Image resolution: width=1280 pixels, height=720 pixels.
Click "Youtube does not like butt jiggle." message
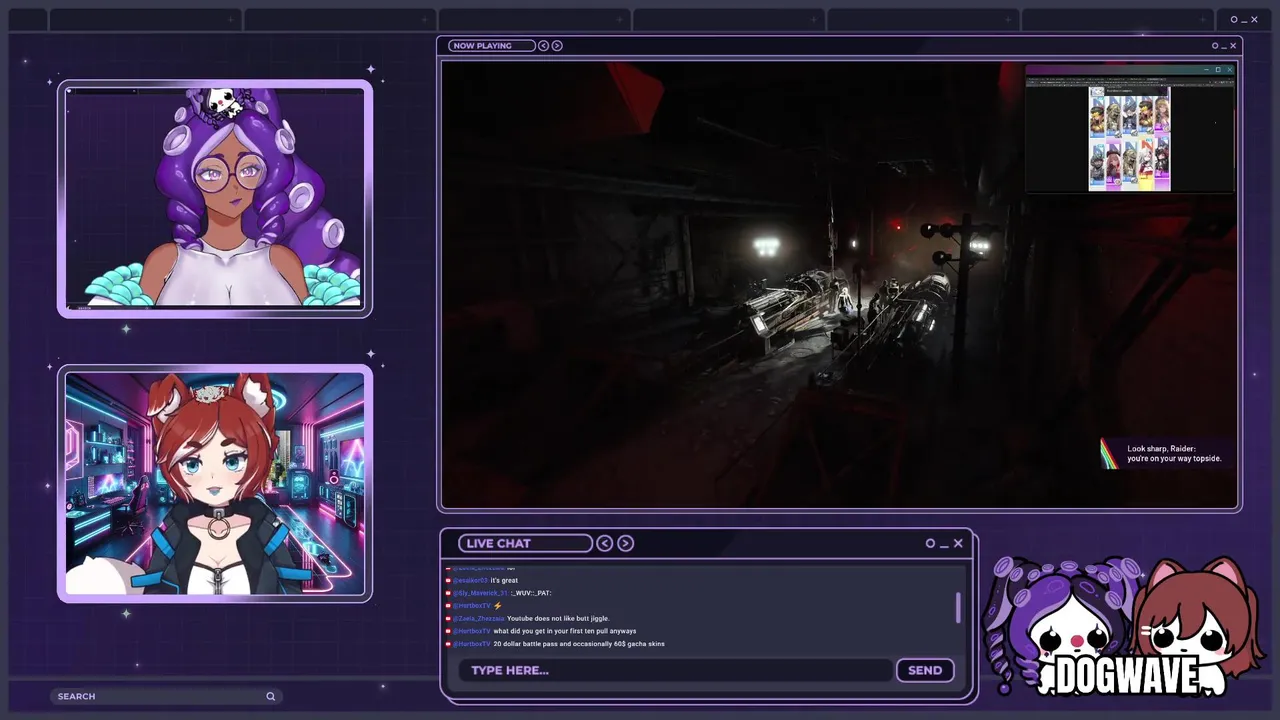pyautogui.click(x=558, y=618)
